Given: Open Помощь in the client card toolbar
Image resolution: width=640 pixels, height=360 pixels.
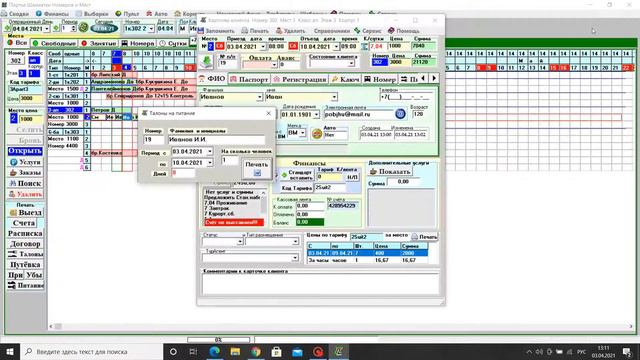Looking at the screenshot, I should pos(403,31).
